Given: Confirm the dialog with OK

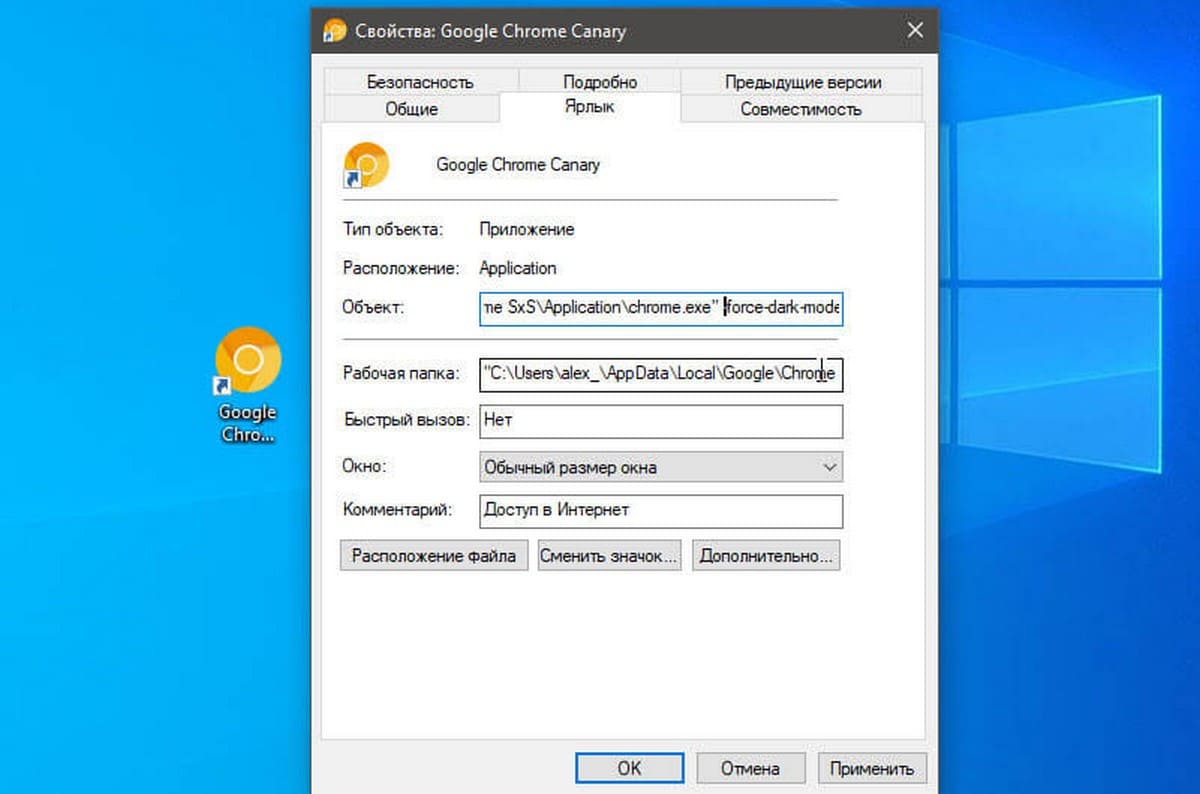Looking at the screenshot, I should click(629, 768).
